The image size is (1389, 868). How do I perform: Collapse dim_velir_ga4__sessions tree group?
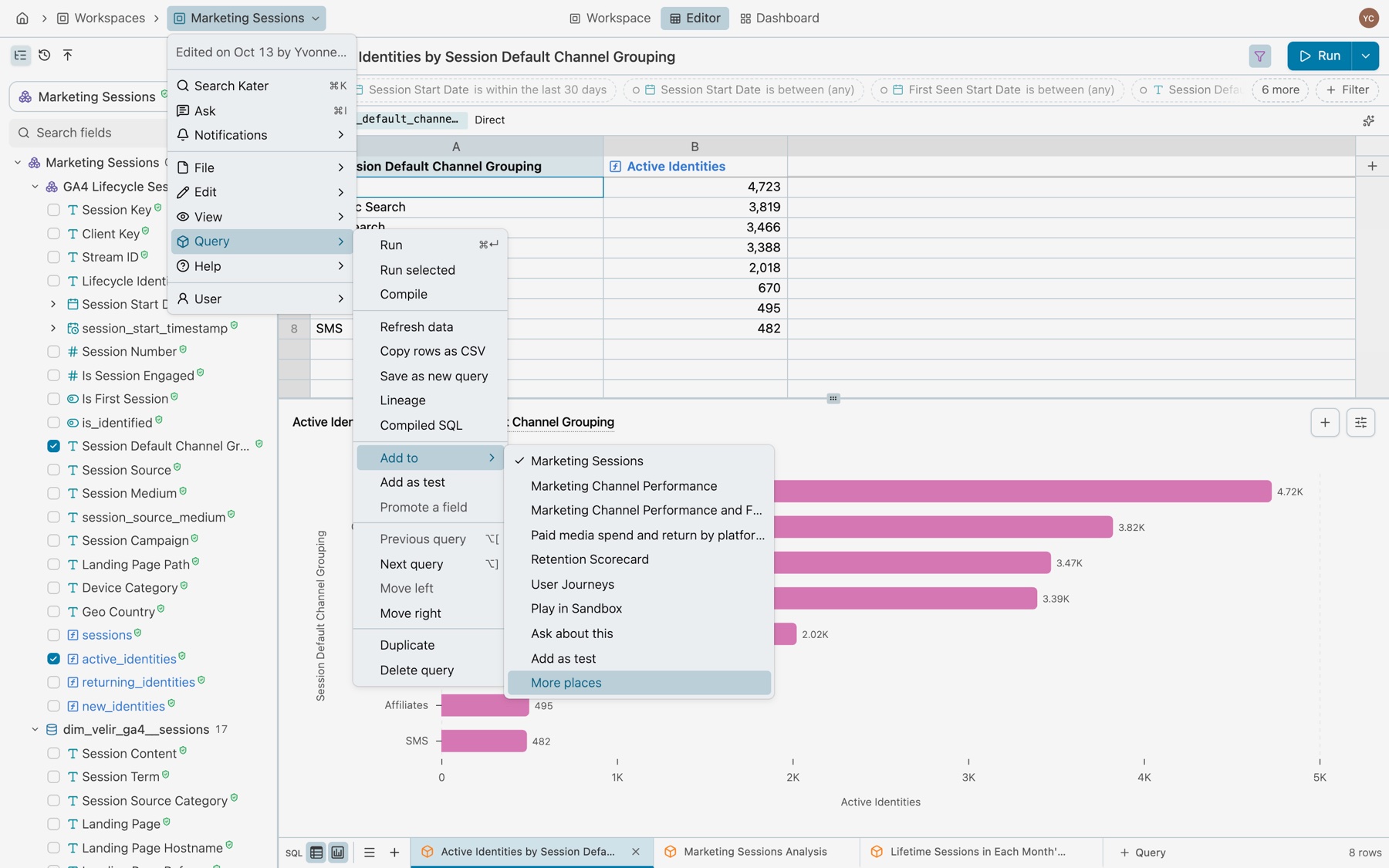click(35, 729)
